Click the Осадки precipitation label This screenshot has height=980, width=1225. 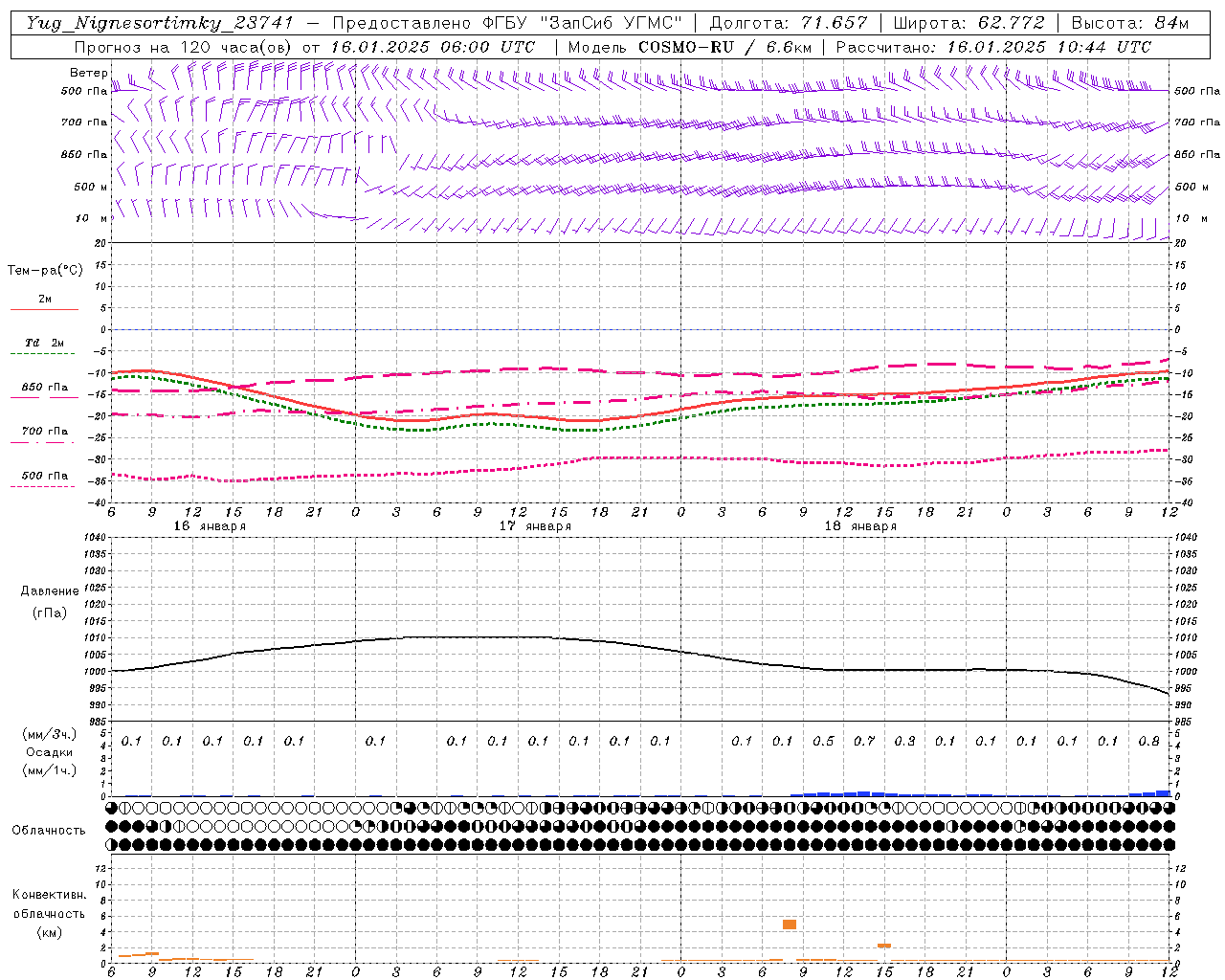coord(50,752)
